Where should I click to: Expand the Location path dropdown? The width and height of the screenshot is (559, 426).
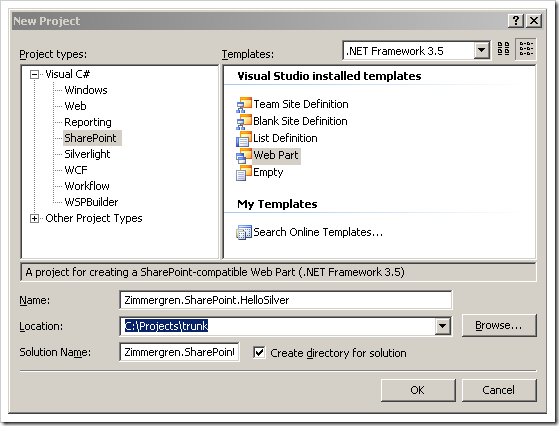tap(442, 326)
